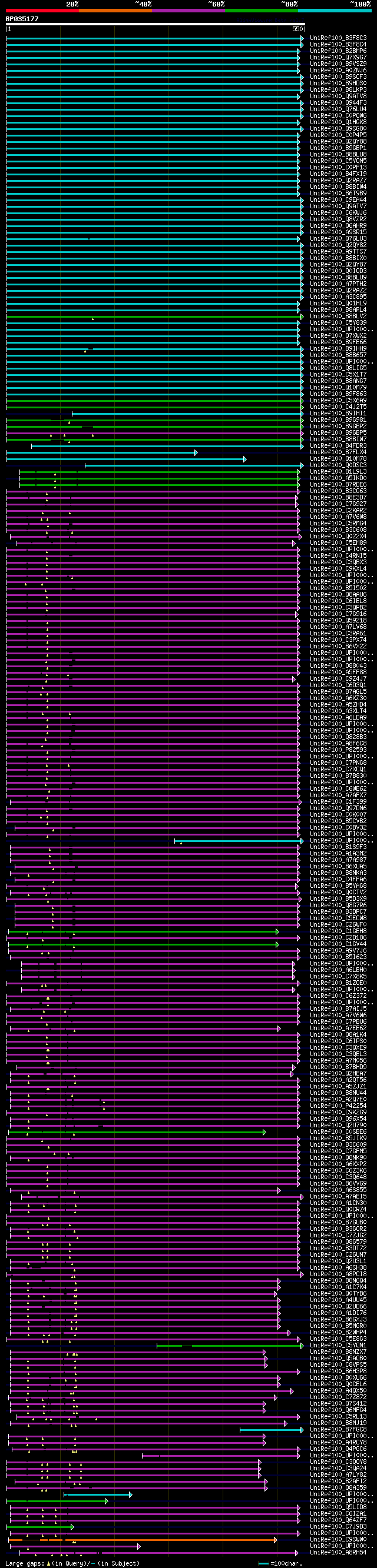Open hit UniRef100_C4J2T5
Viewport: 377px width, 1568px height.
338,407
